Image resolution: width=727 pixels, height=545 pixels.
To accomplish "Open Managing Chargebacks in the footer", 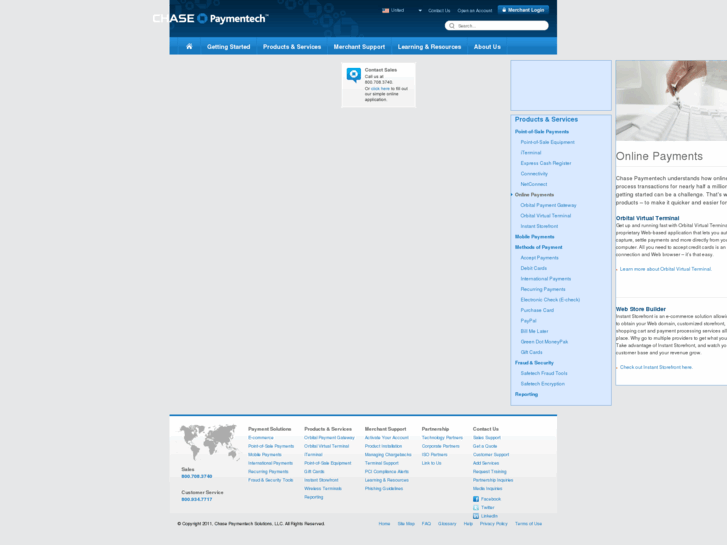I will (x=388, y=455).
